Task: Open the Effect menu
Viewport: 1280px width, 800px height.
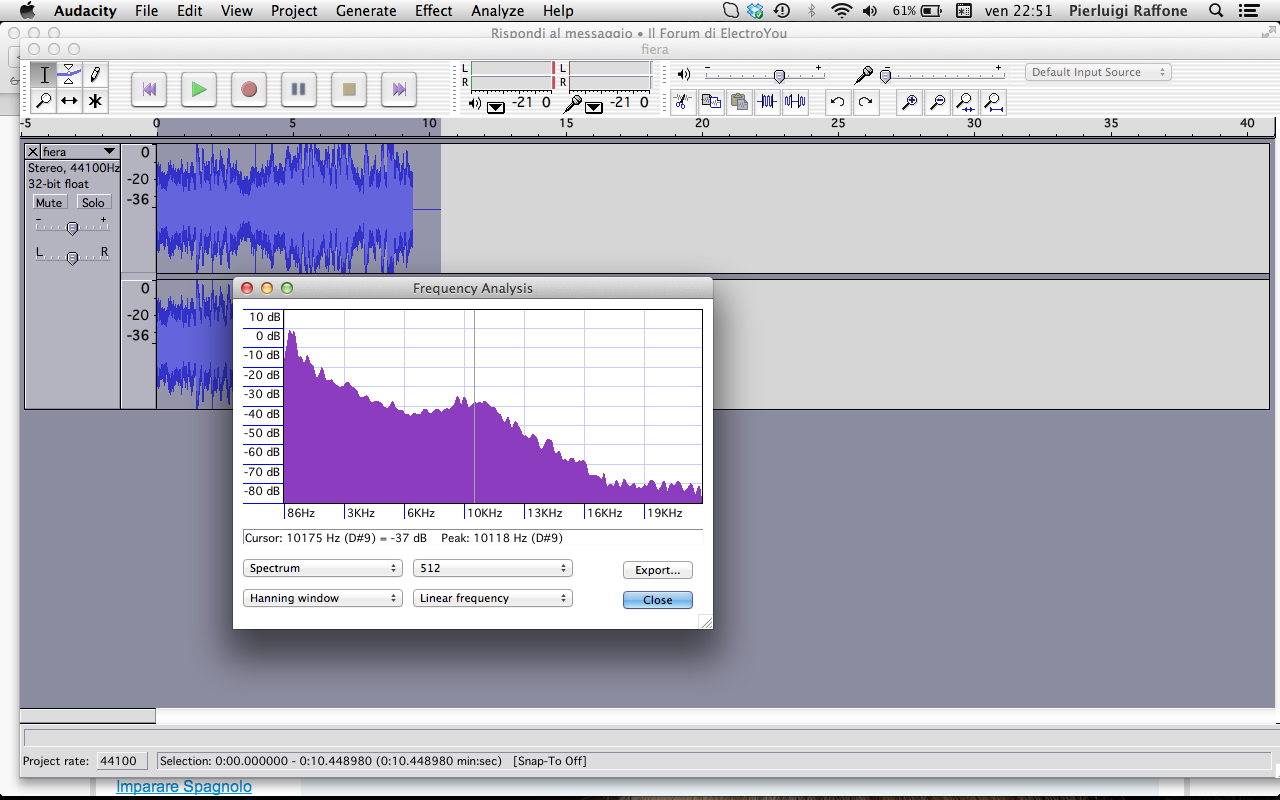Action: point(433,11)
